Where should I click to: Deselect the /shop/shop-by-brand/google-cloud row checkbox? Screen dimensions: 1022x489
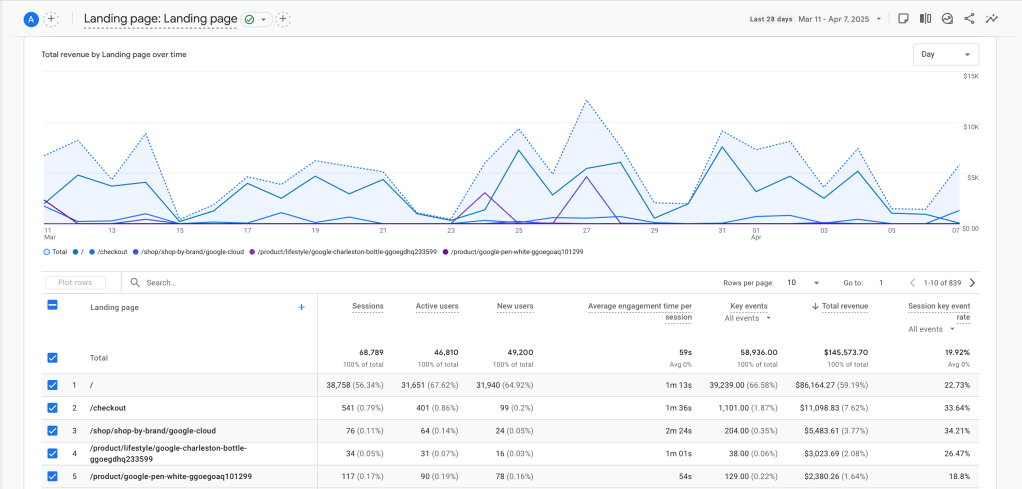[x=53, y=430]
